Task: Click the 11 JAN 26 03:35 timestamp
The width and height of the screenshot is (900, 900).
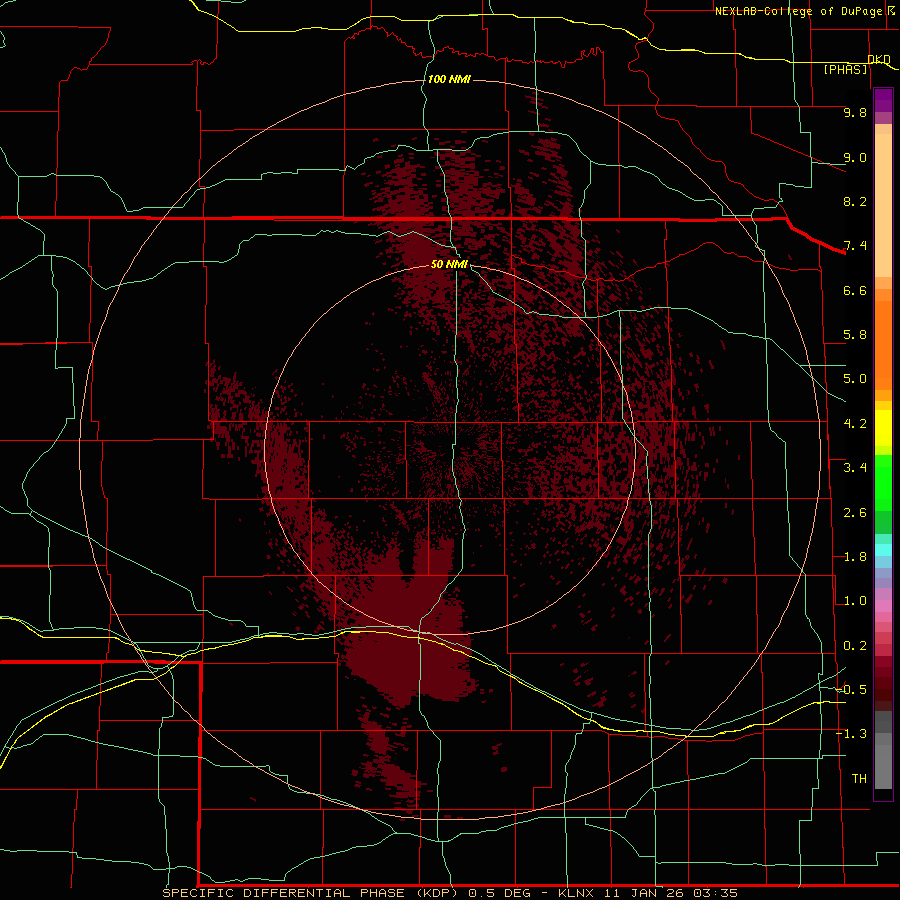Action: pyautogui.click(x=670, y=893)
